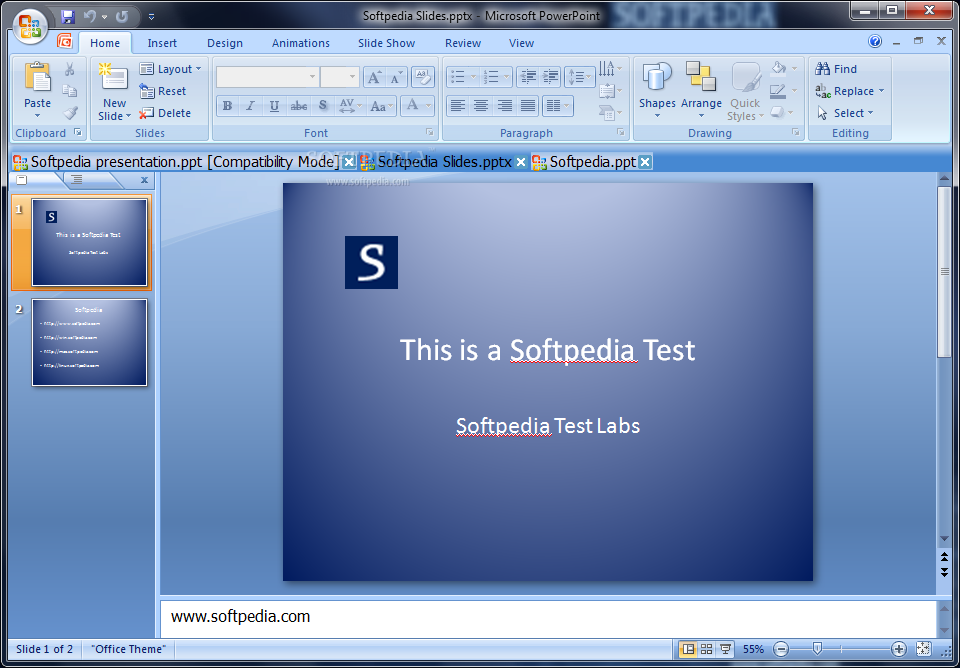960x668 pixels.
Task: Expand the Replace dropdown arrow
Action: point(882,91)
